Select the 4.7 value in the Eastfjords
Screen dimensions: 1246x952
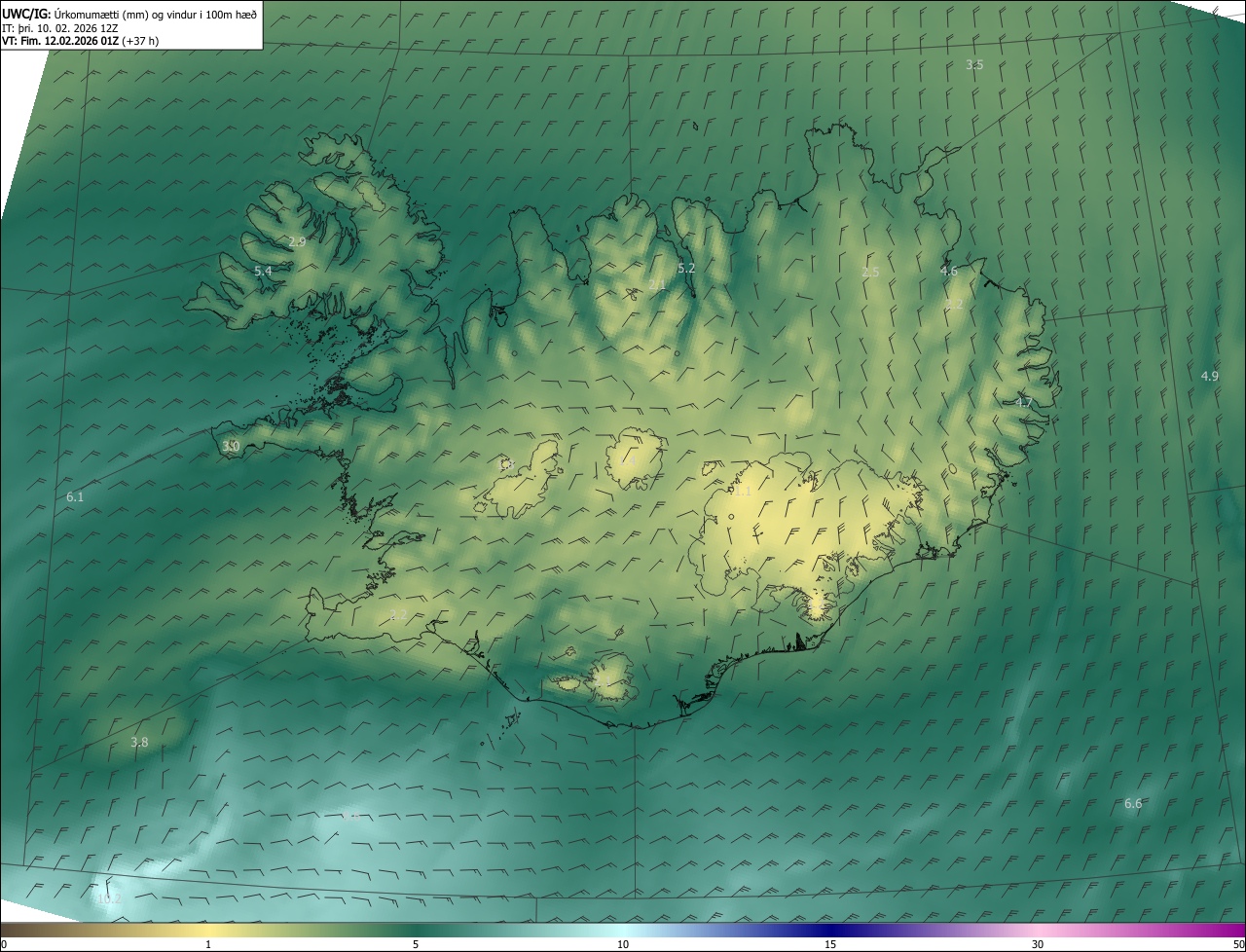click(1023, 403)
